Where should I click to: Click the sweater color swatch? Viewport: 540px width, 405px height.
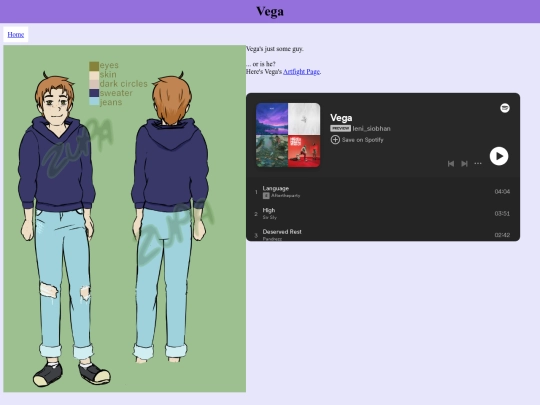coord(94,93)
